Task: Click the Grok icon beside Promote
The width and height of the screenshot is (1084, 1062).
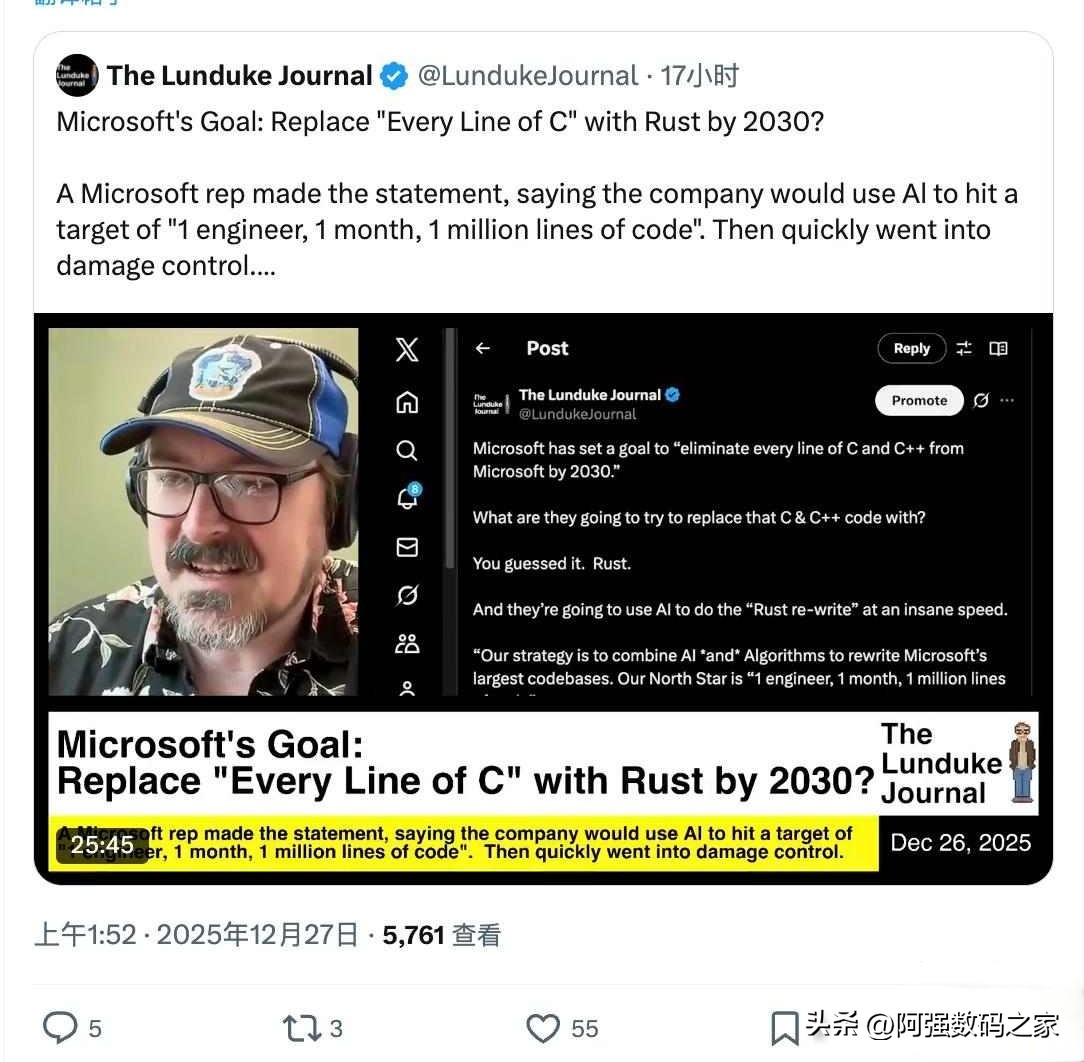Action: (982, 400)
